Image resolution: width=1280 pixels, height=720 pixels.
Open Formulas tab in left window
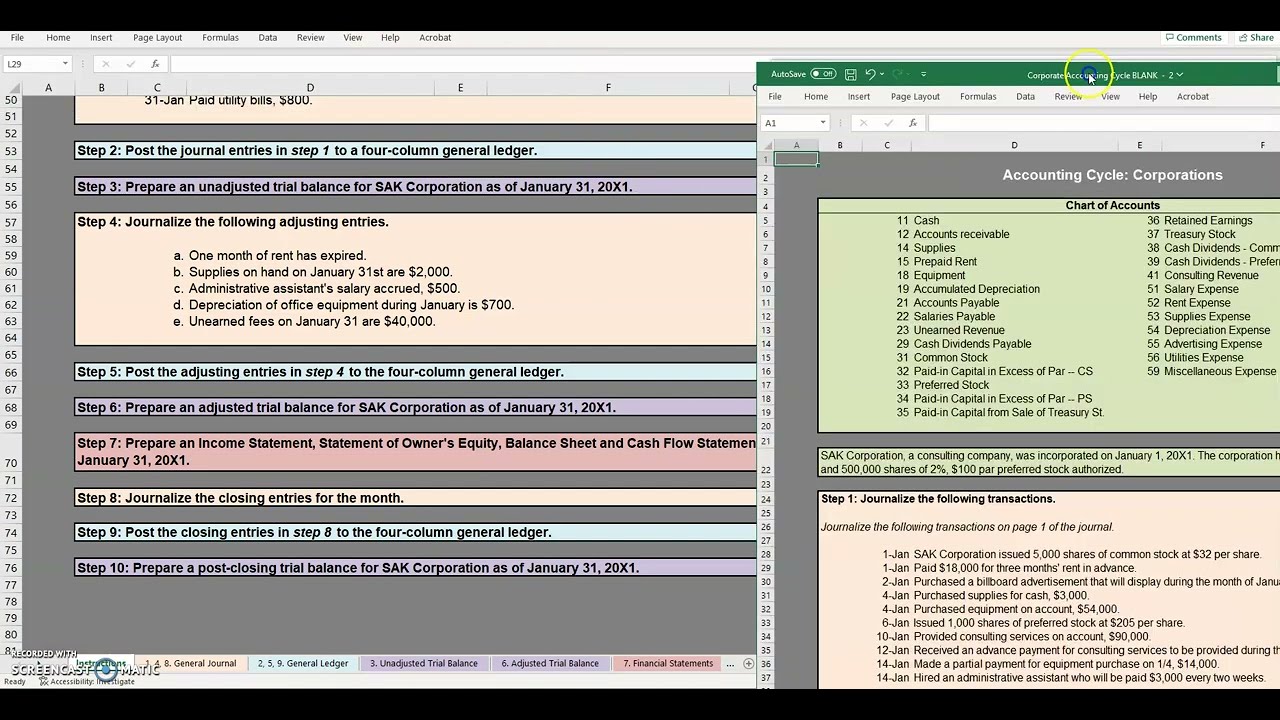[x=220, y=37]
